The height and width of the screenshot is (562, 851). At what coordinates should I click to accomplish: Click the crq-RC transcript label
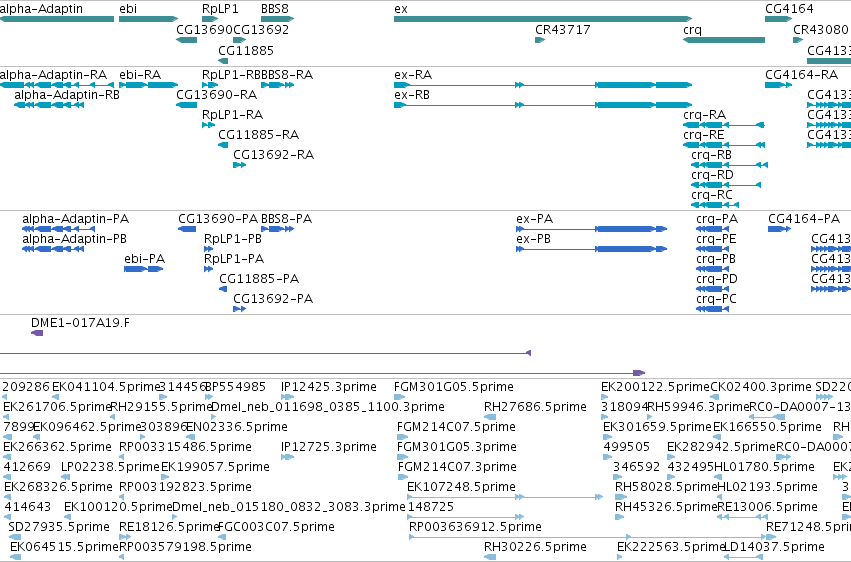coord(712,195)
